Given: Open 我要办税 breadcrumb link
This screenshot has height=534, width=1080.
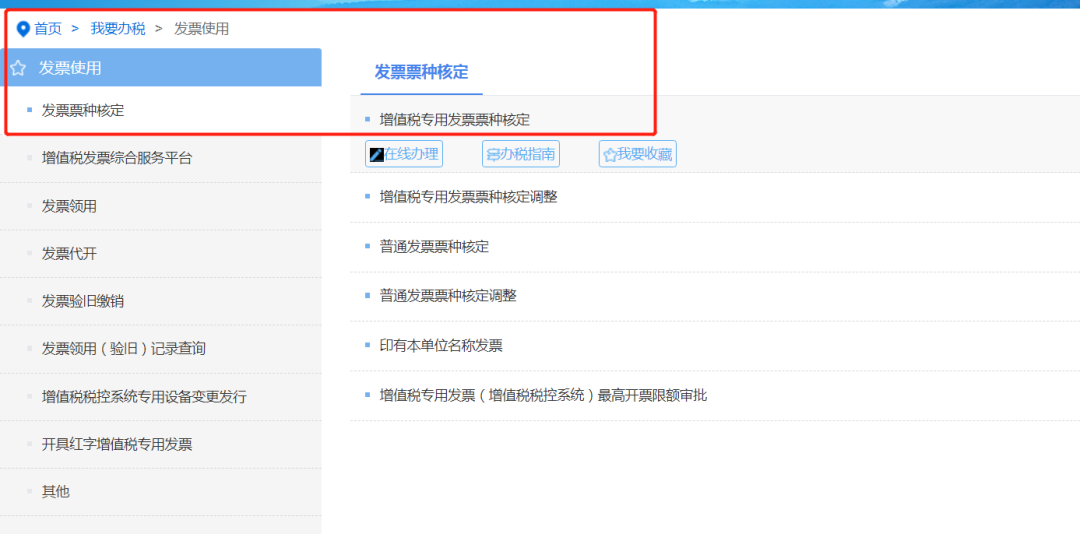Looking at the screenshot, I should pos(118,29).
